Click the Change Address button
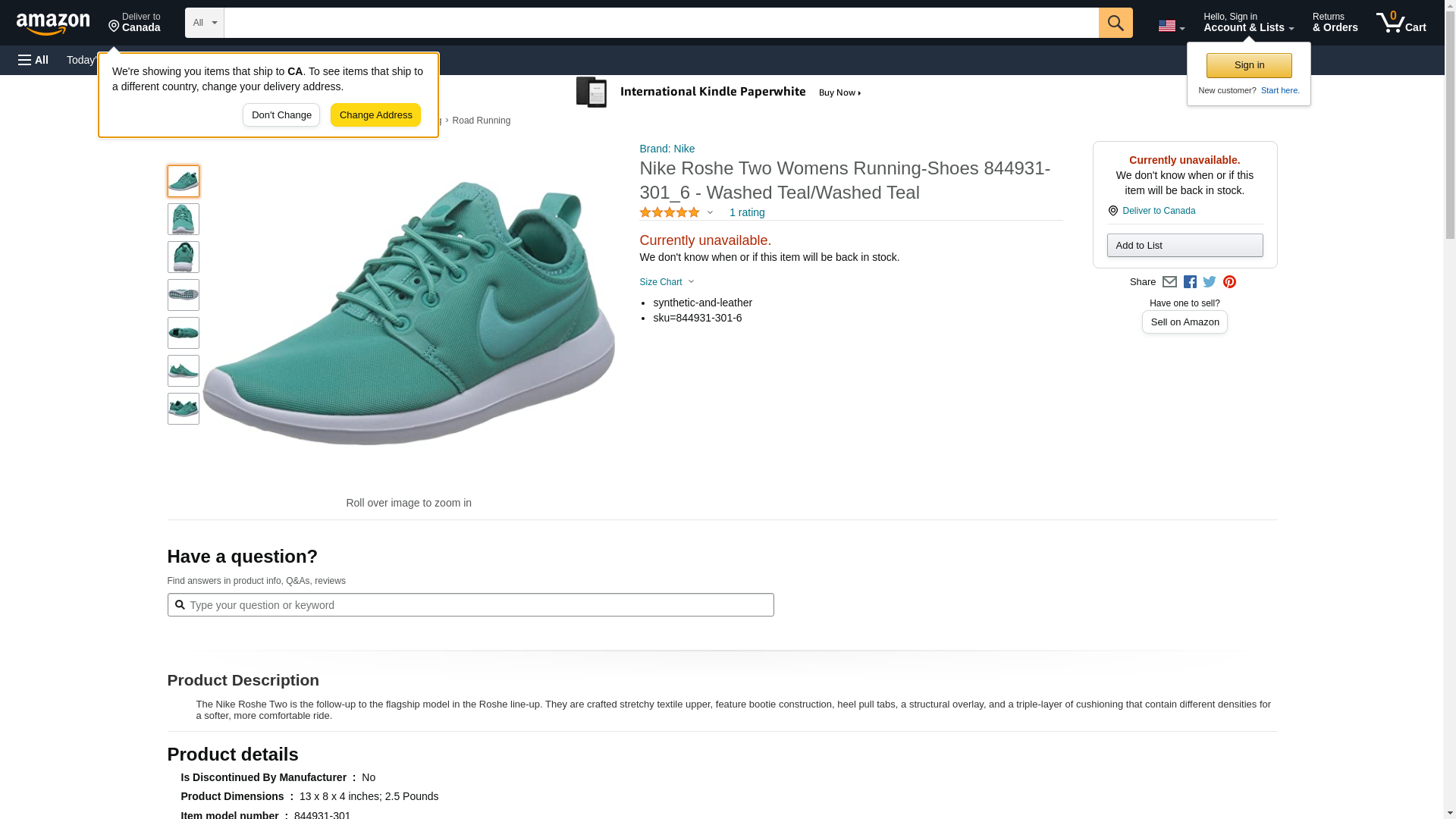Image resolution: width=1456 pixels, height=819 pixels. [x=375, y=115]
